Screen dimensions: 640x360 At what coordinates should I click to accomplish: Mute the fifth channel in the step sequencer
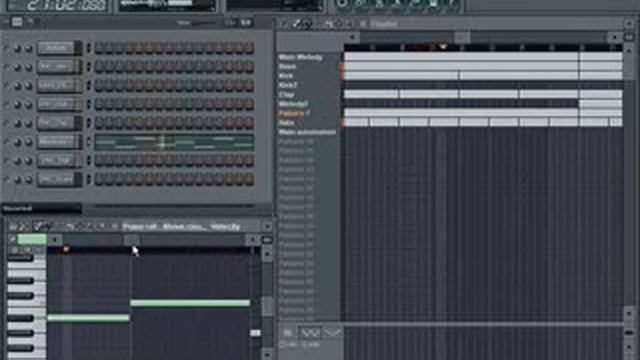point(7,123)
